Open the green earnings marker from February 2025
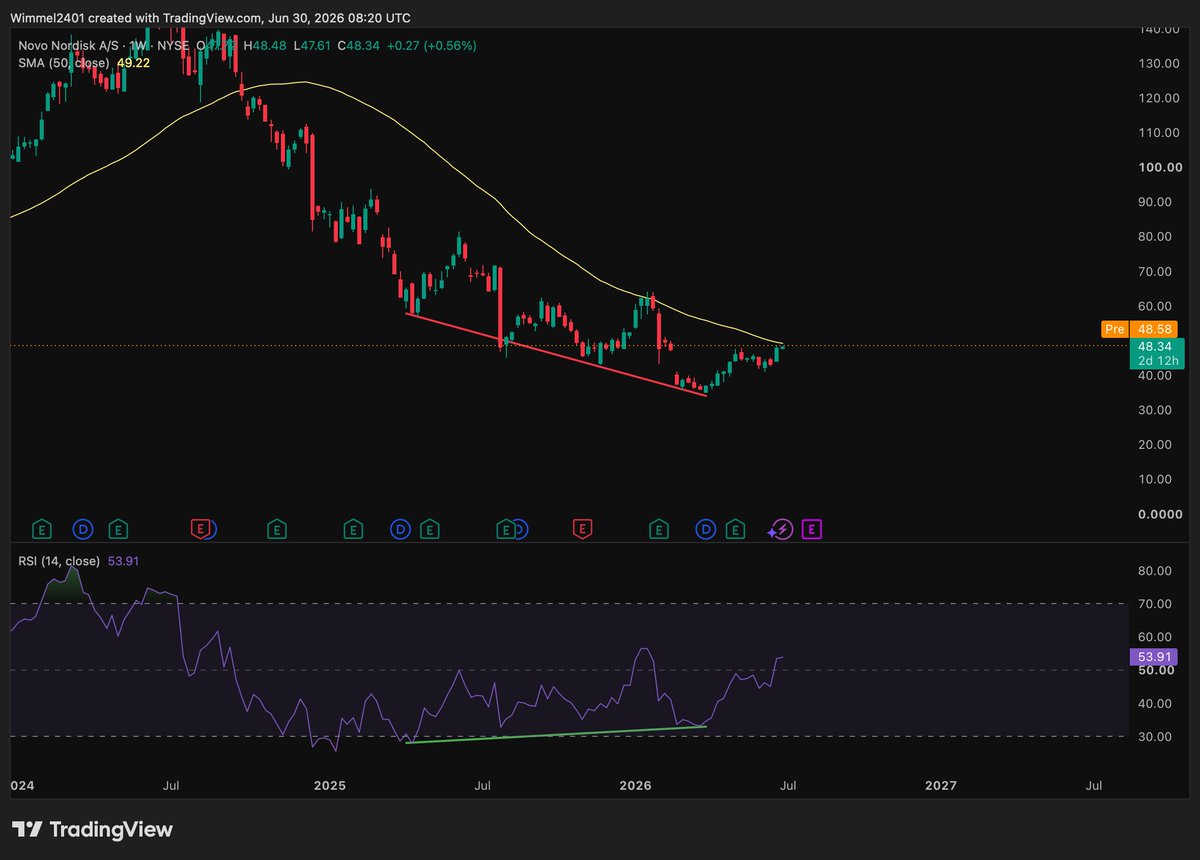Viewport: 1200px width, 860px height. coord(353,528)
